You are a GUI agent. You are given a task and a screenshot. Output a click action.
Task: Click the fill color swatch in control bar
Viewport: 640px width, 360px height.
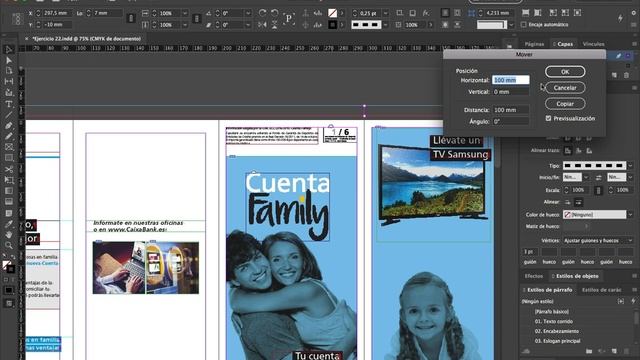(x=333, y=13)
